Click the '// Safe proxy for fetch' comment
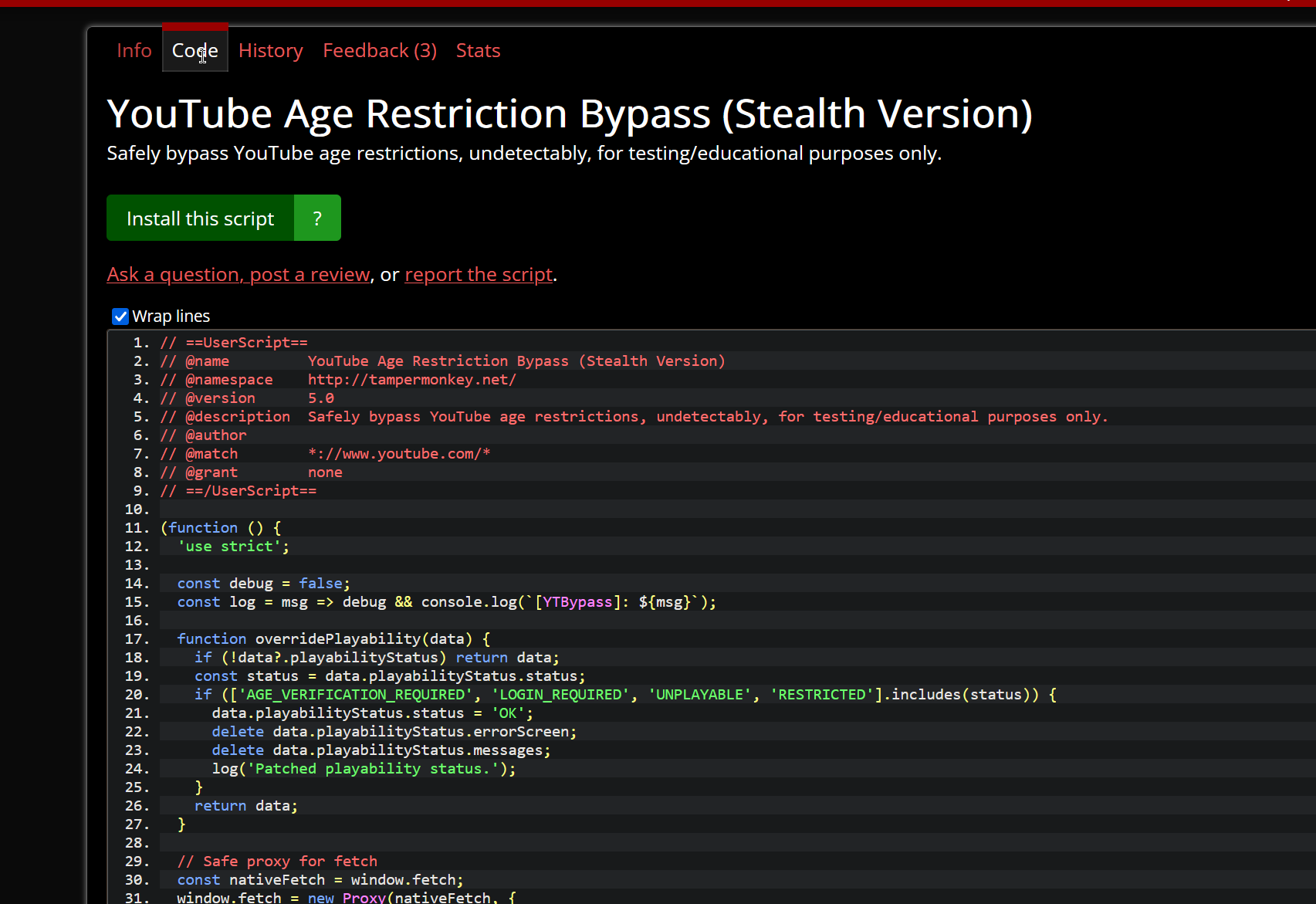This screenshot has height=904, width=1316. [x=277, y=862]
